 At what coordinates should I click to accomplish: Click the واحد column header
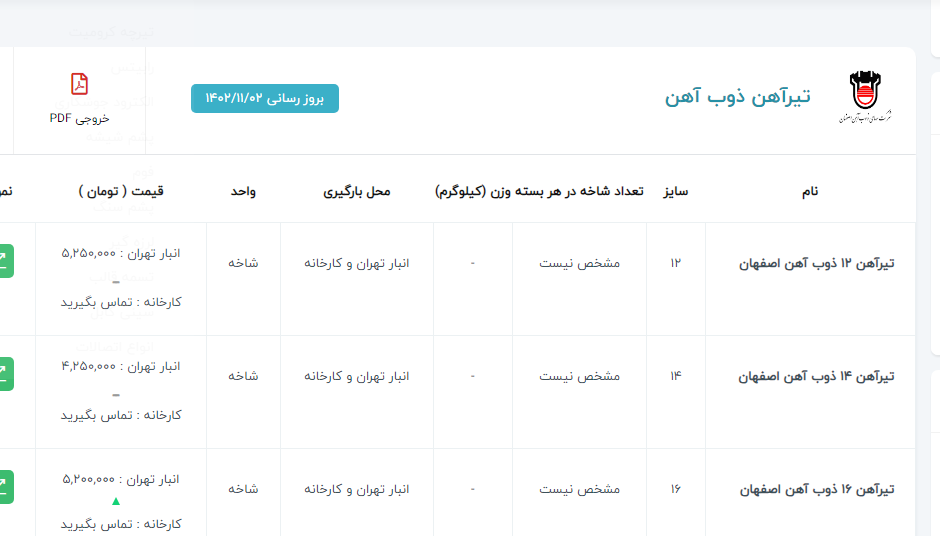244,191
